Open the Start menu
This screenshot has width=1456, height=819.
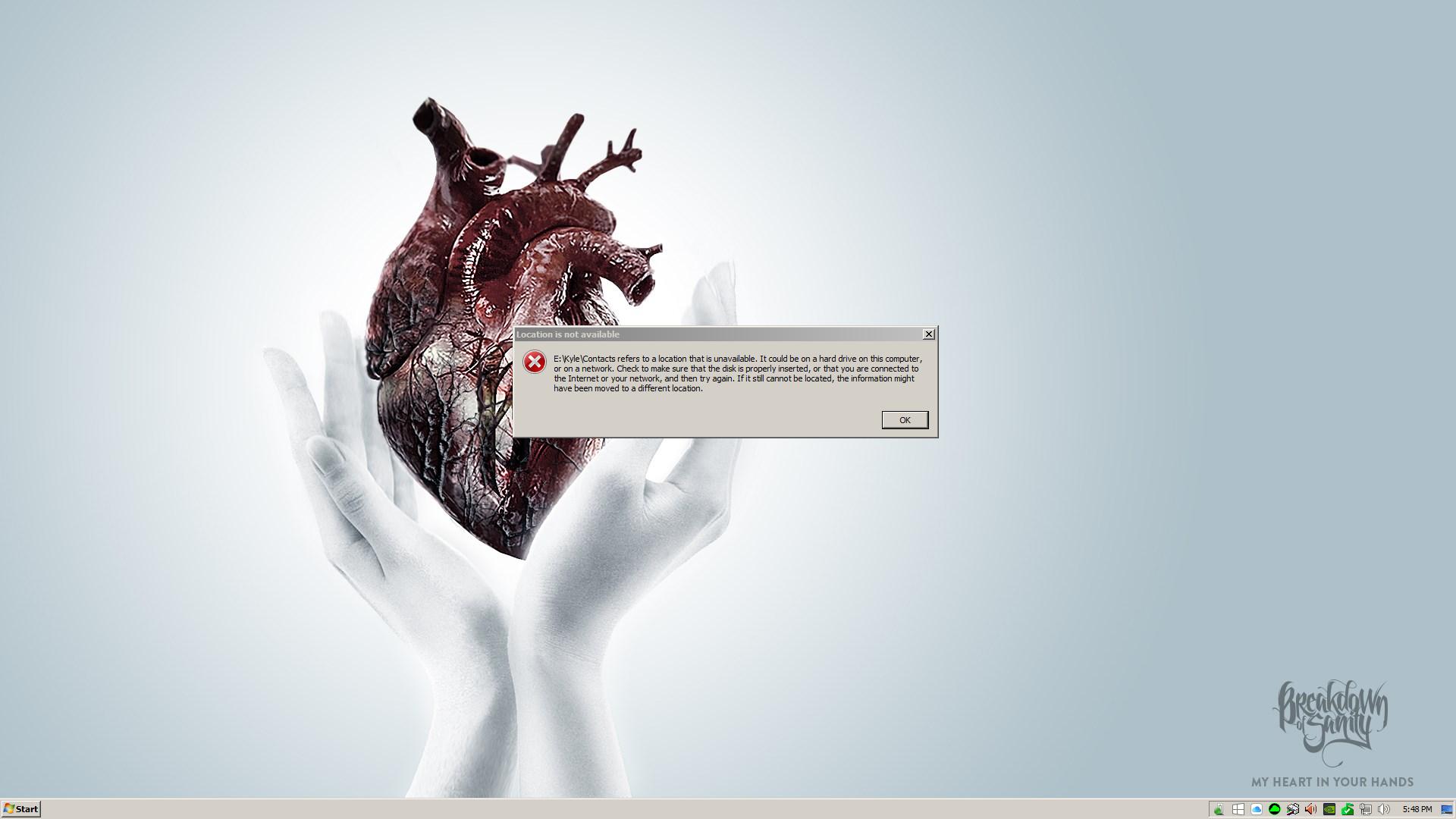20,809
